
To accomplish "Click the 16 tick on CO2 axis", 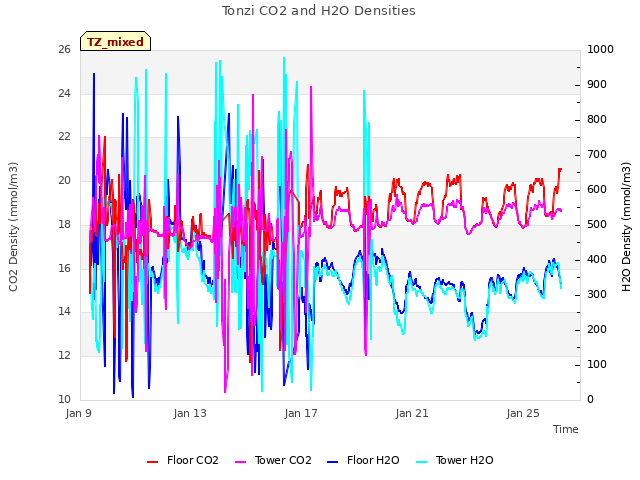I will [x=64, y=268].
